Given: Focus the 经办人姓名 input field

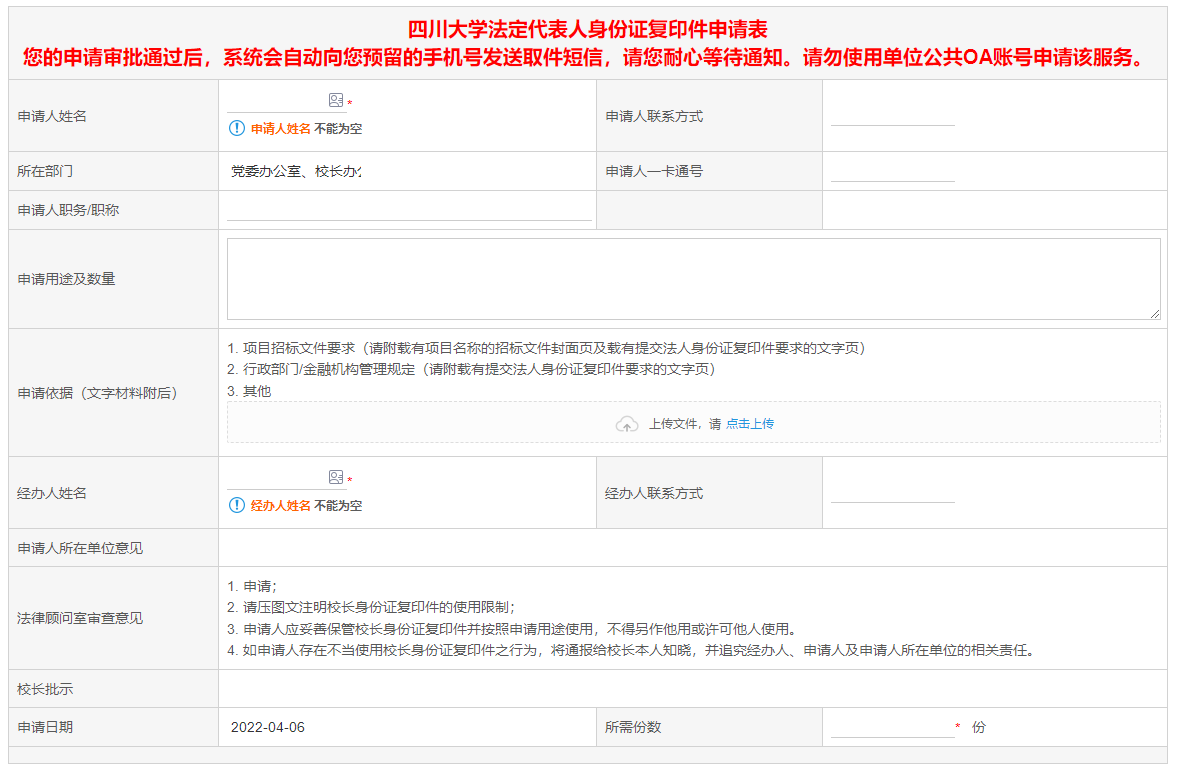Looking at the screenshot, I should click(276, 478).
